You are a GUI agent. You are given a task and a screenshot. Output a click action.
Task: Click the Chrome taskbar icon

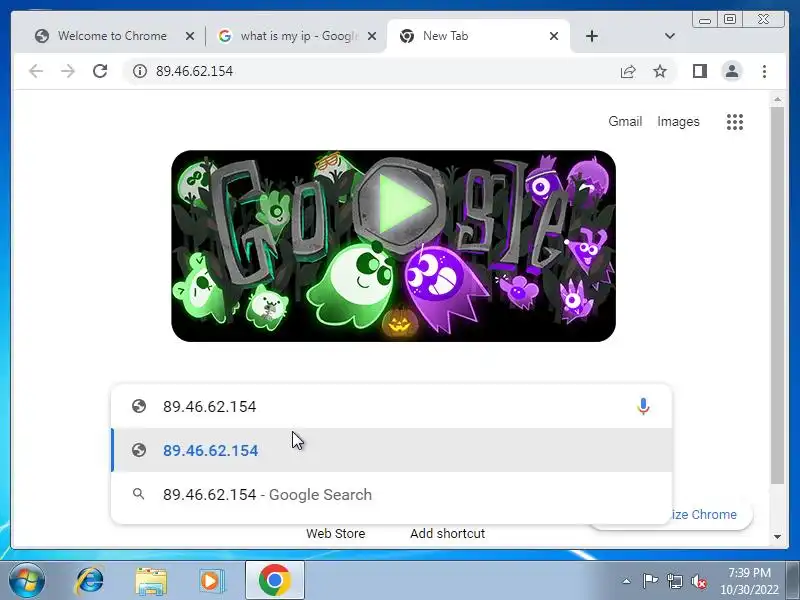274,581
